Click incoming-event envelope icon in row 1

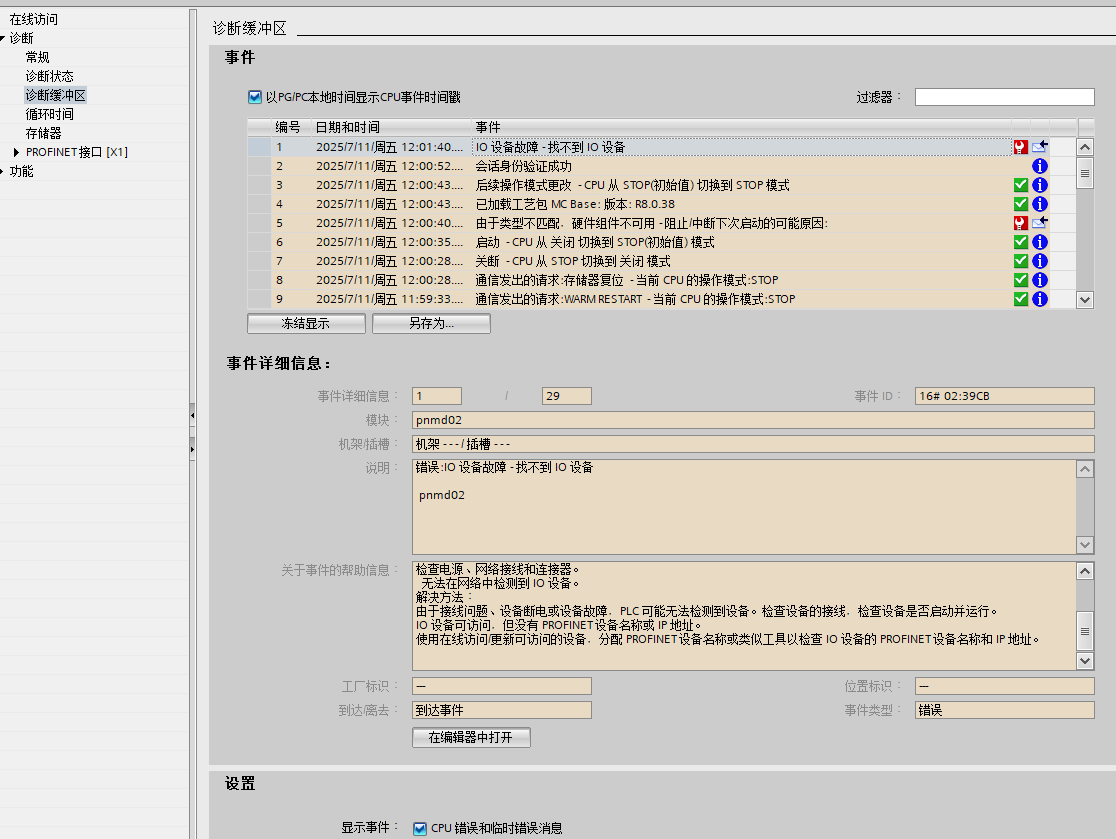click(1039, 147)
